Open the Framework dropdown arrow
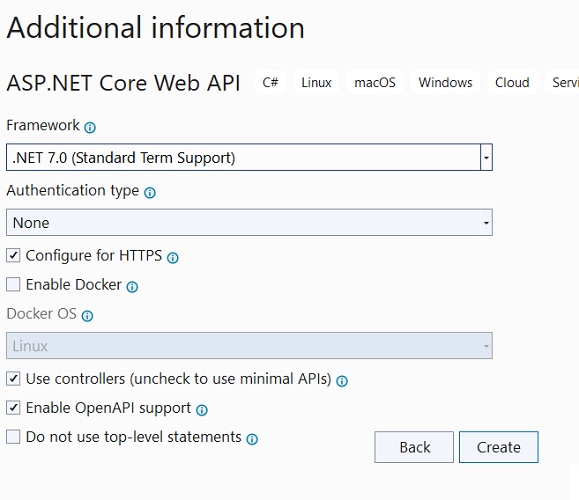The image size is (579, 500). point(486,157)
